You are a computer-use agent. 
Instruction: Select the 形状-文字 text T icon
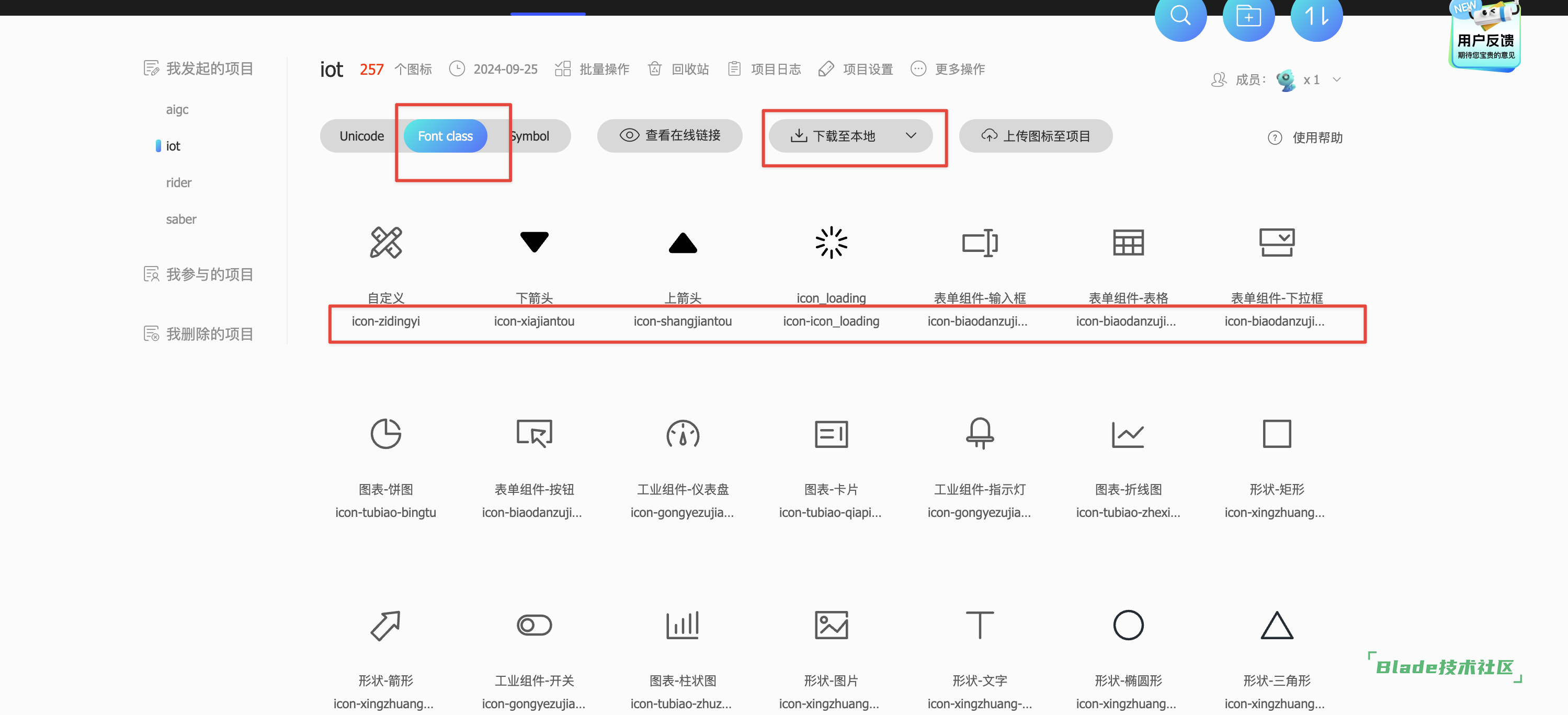click(x=980, y=625)
